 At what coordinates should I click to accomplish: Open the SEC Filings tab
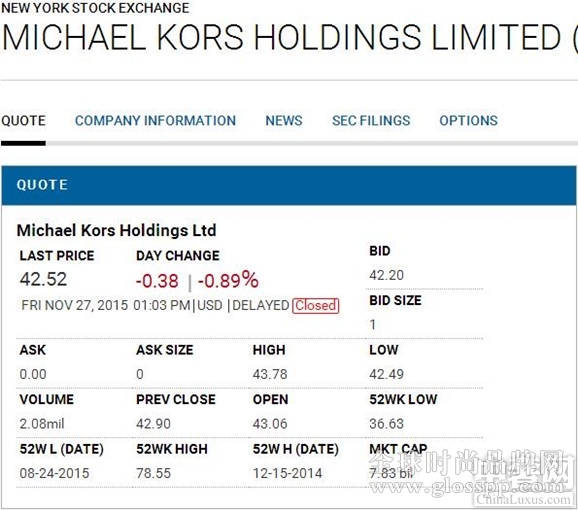click(371, 120)
